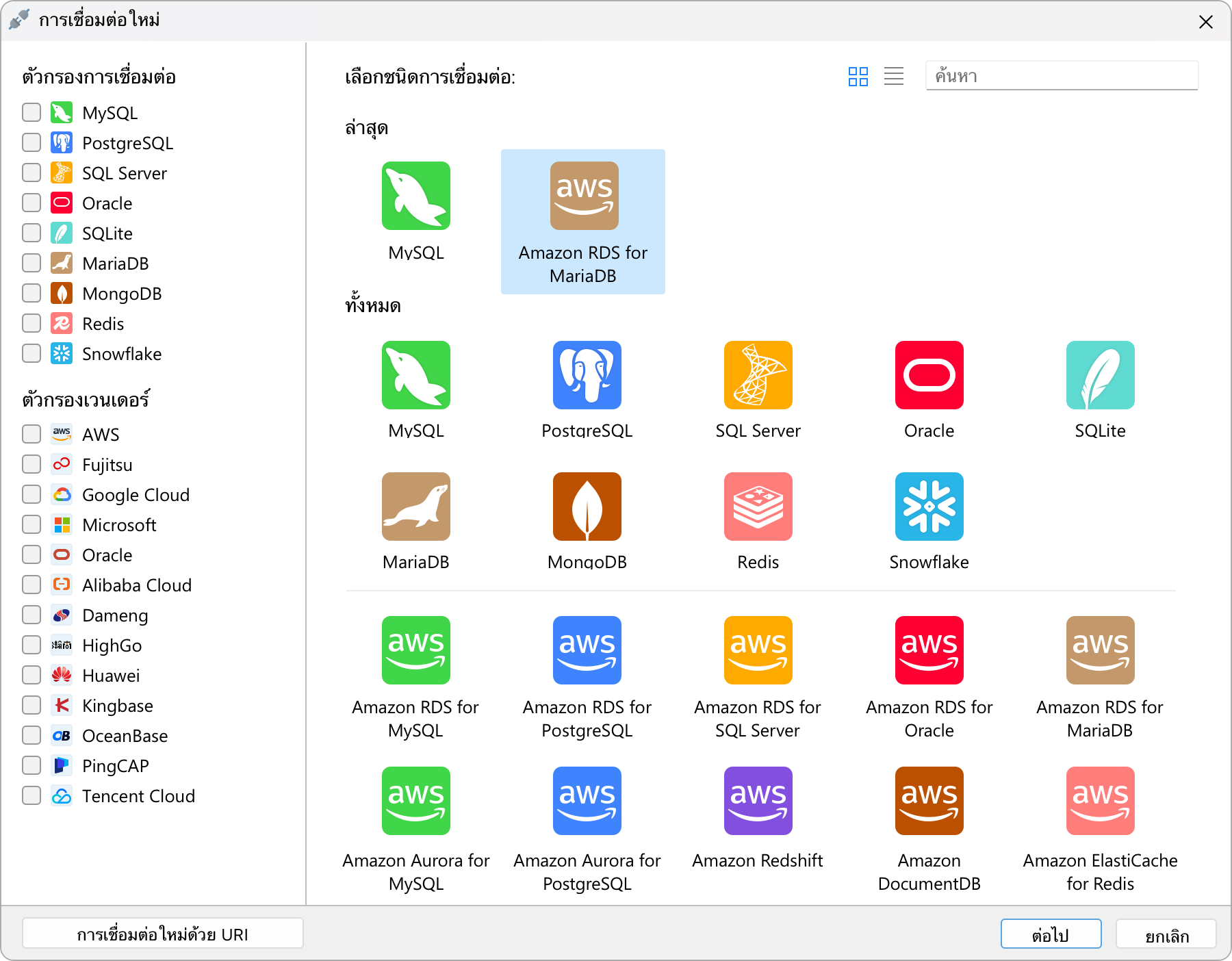Toggle MongoDB connection filter checkbox

coord(31,293)
